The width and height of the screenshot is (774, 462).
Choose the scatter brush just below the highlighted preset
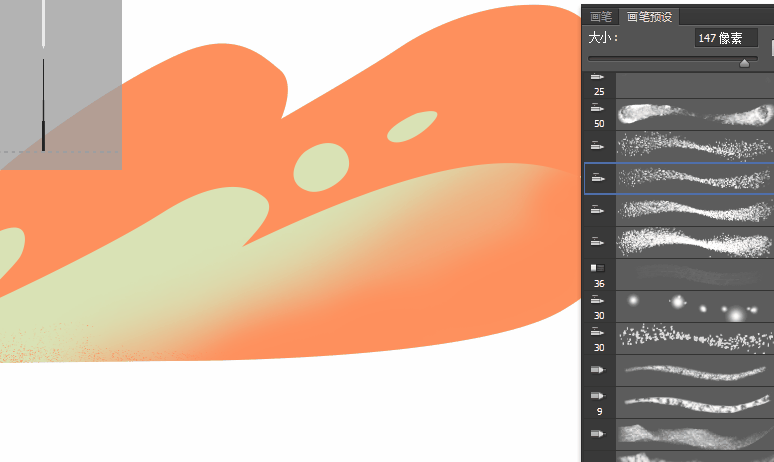tap(693, 210)
